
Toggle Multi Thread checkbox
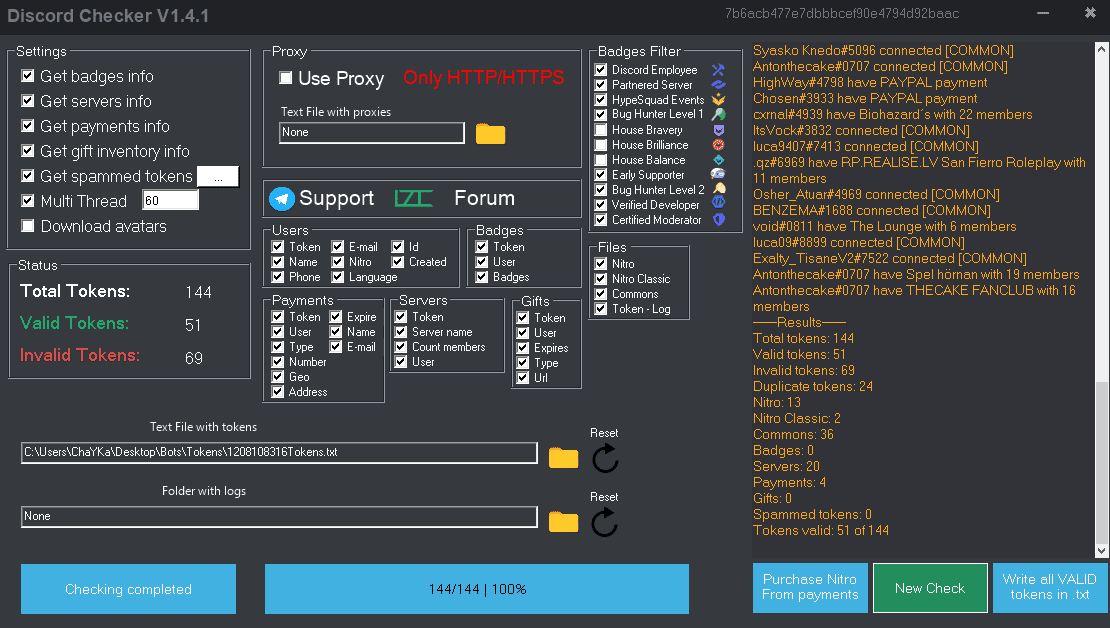pos(28,200)
